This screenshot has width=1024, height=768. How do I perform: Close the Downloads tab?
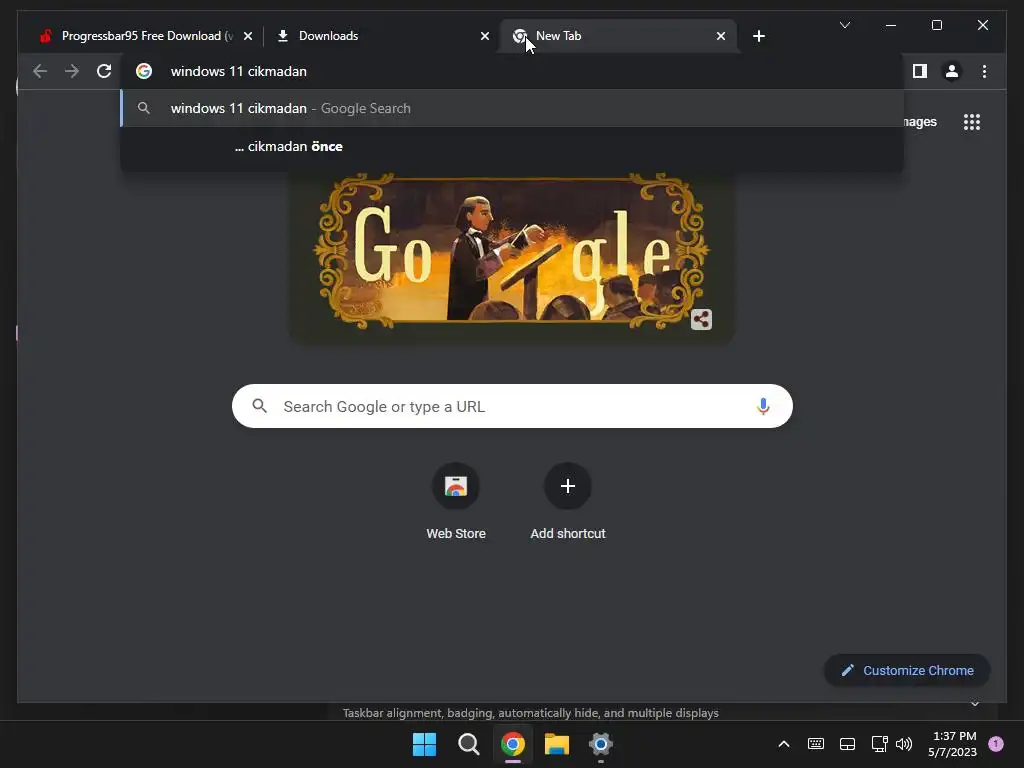point(485,36)
